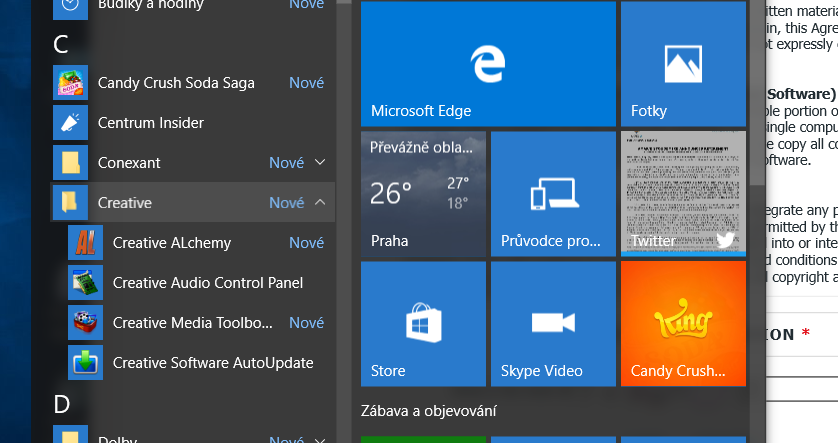Click the Creative folder entry

coord(124,203)
